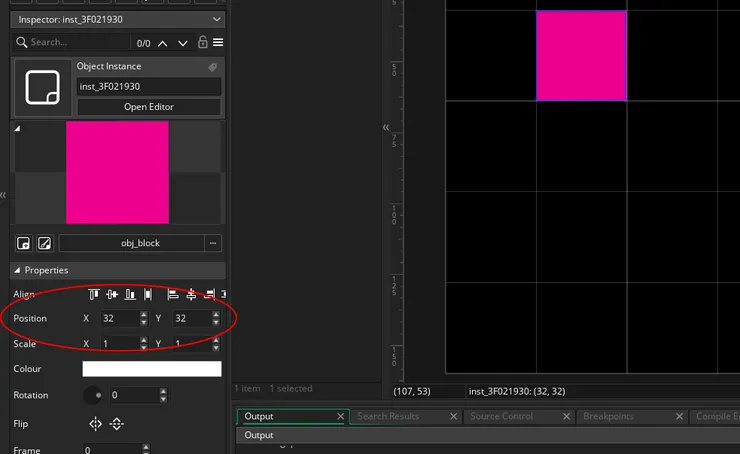This screenshot has height=454, width=740.
Task: Click the Frame value field
Action: [112, 449]
